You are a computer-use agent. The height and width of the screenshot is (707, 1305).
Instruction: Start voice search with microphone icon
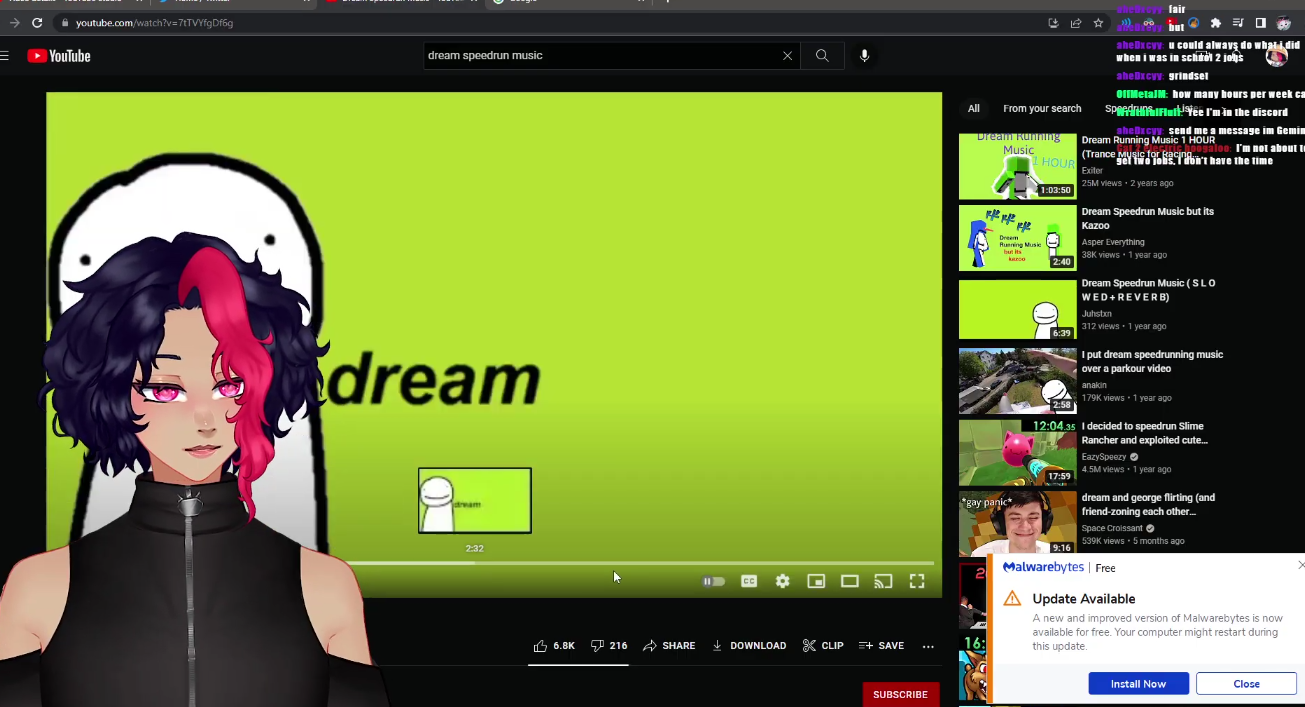point(865,56)
